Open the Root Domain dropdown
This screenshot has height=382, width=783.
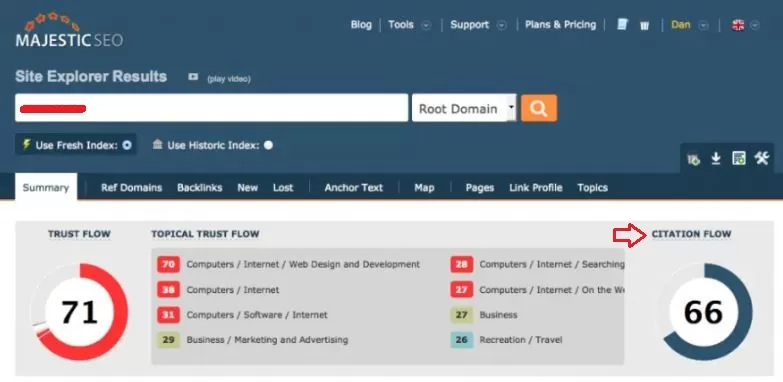464,108
